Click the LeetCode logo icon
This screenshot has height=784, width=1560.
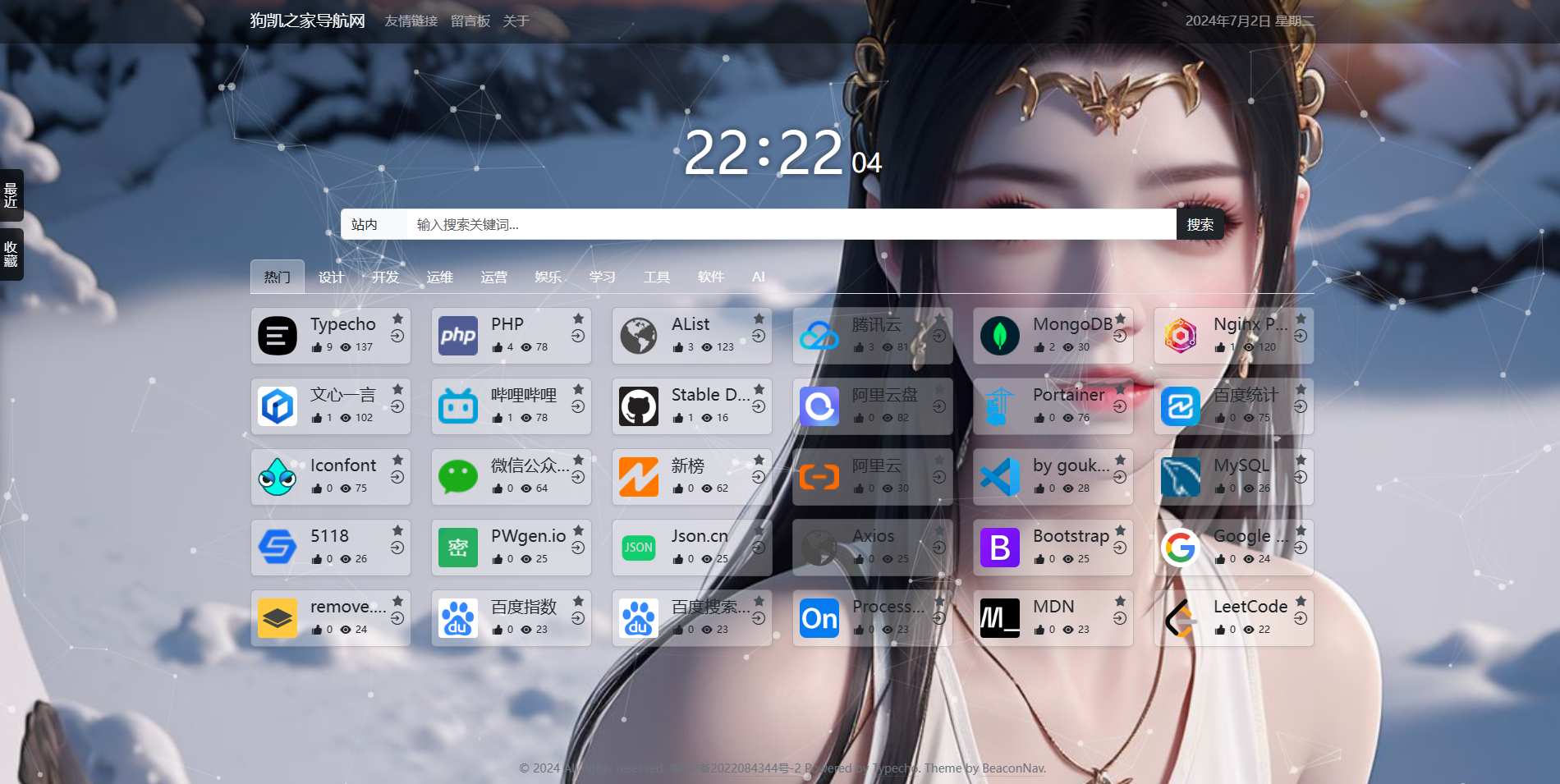pyautogui.click(x=1181, y=618)
